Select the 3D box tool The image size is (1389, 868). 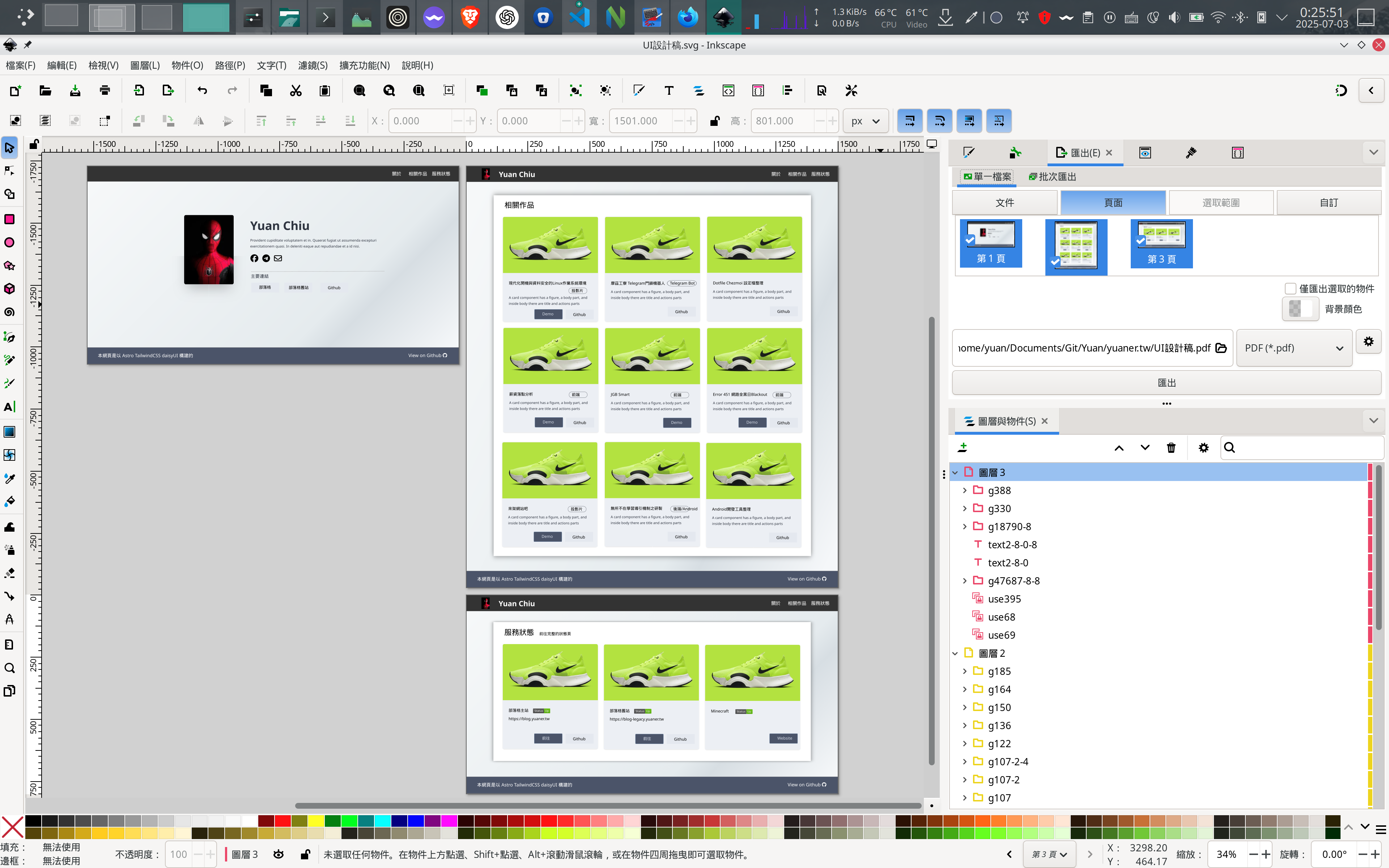[x=10, y=289]
